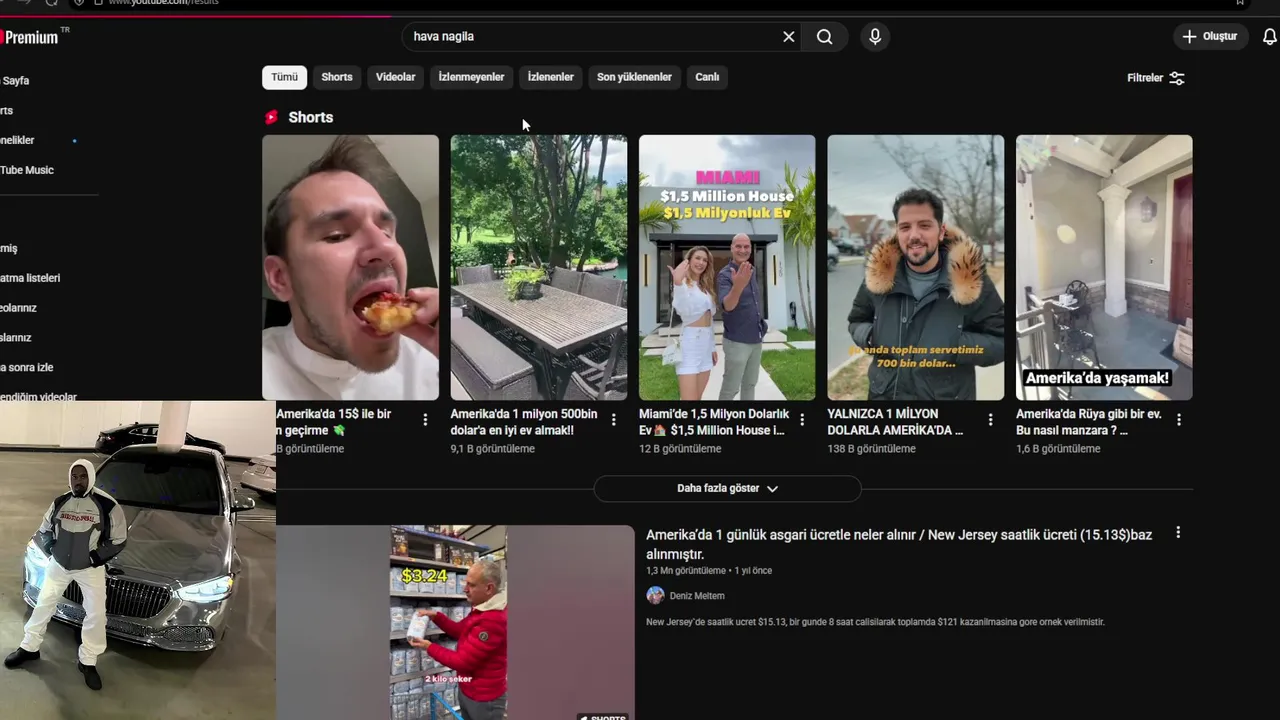Screen dimensions: 1280x720
Task: Click the '9,1 B görüntüleme' view count
Action: pos(492,449)
